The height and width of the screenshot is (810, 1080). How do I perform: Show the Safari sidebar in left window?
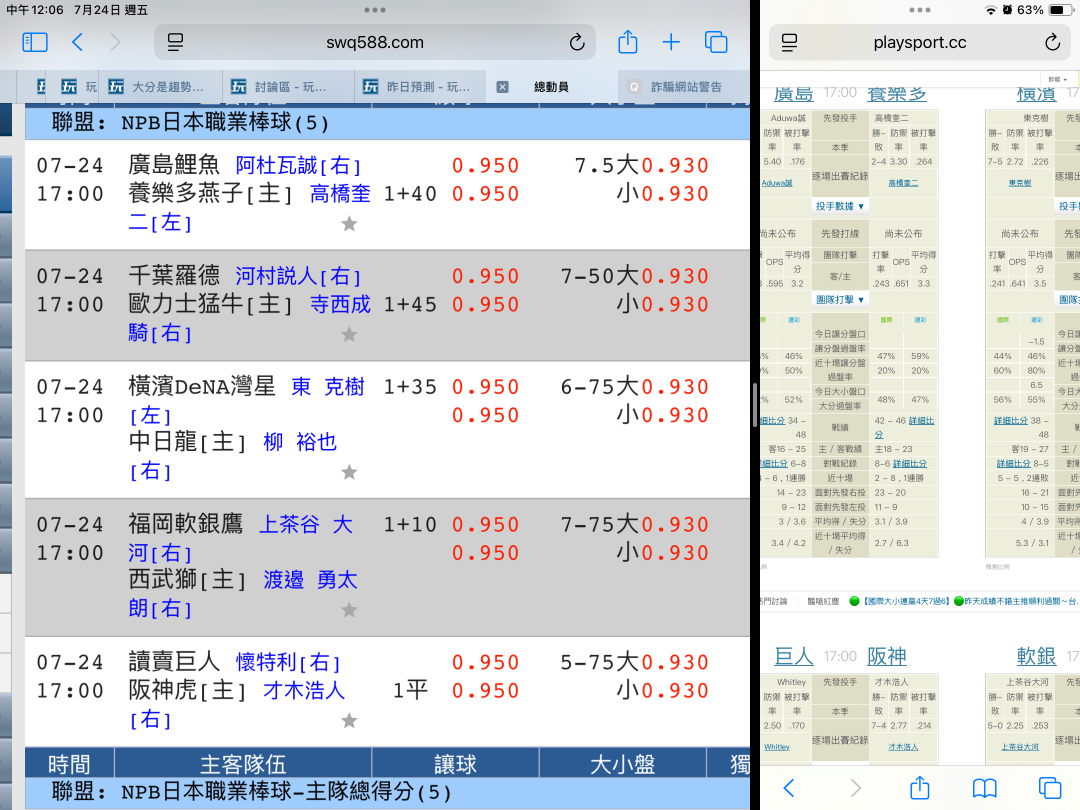point(35,42)
